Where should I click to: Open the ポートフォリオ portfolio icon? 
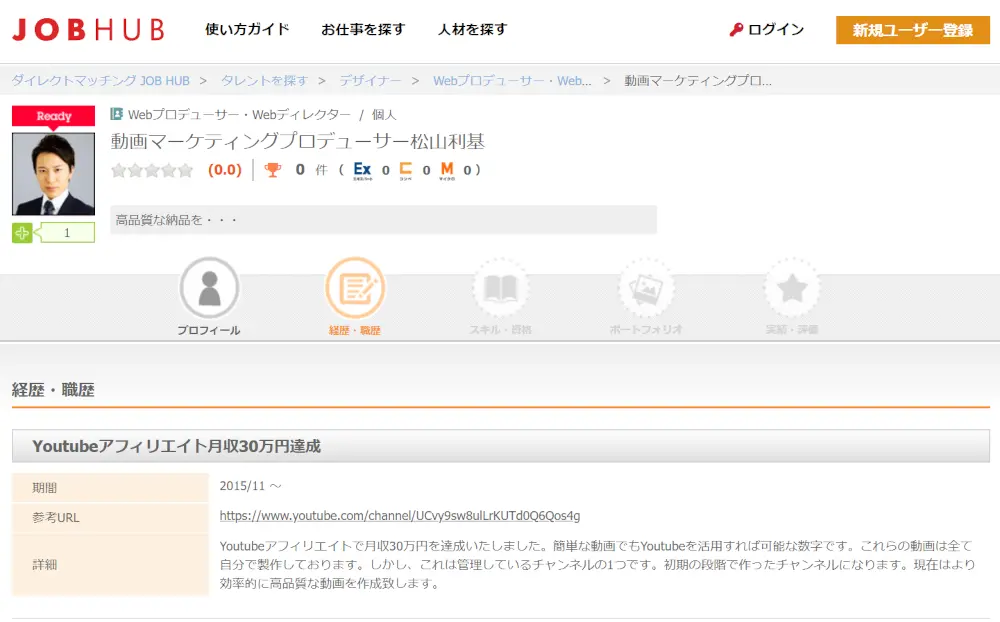point(646,287)
